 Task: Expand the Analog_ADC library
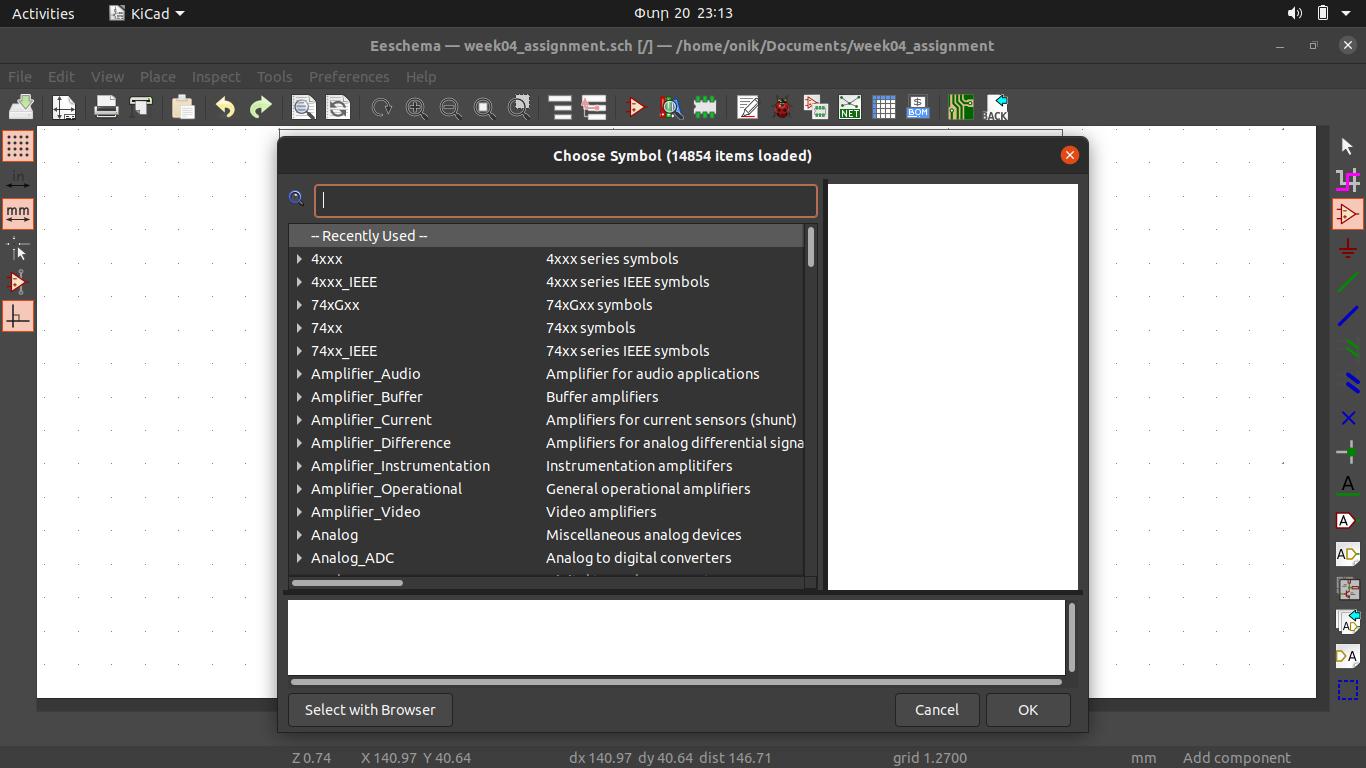[x=299, y=558]
